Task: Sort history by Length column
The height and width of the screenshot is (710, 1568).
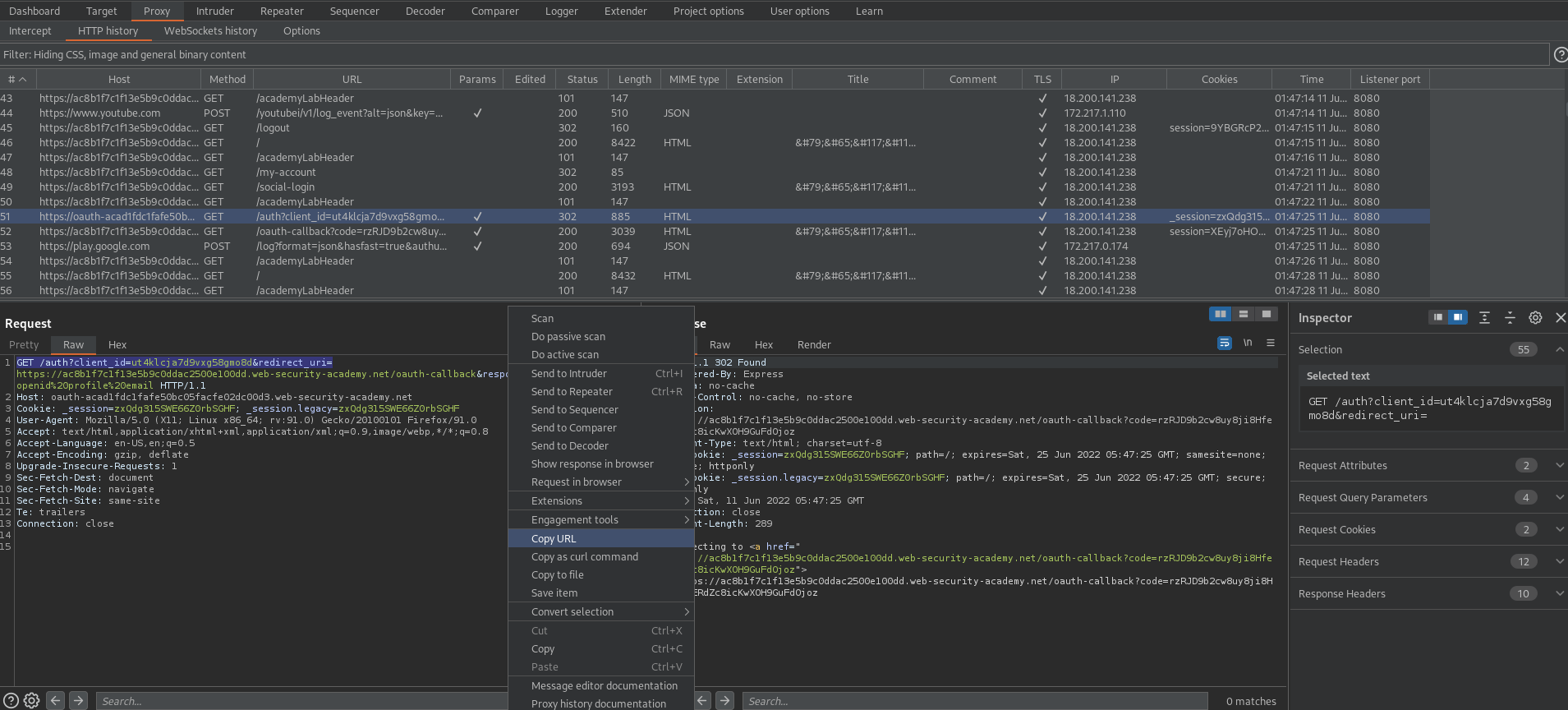Action: tap(634, 79)
